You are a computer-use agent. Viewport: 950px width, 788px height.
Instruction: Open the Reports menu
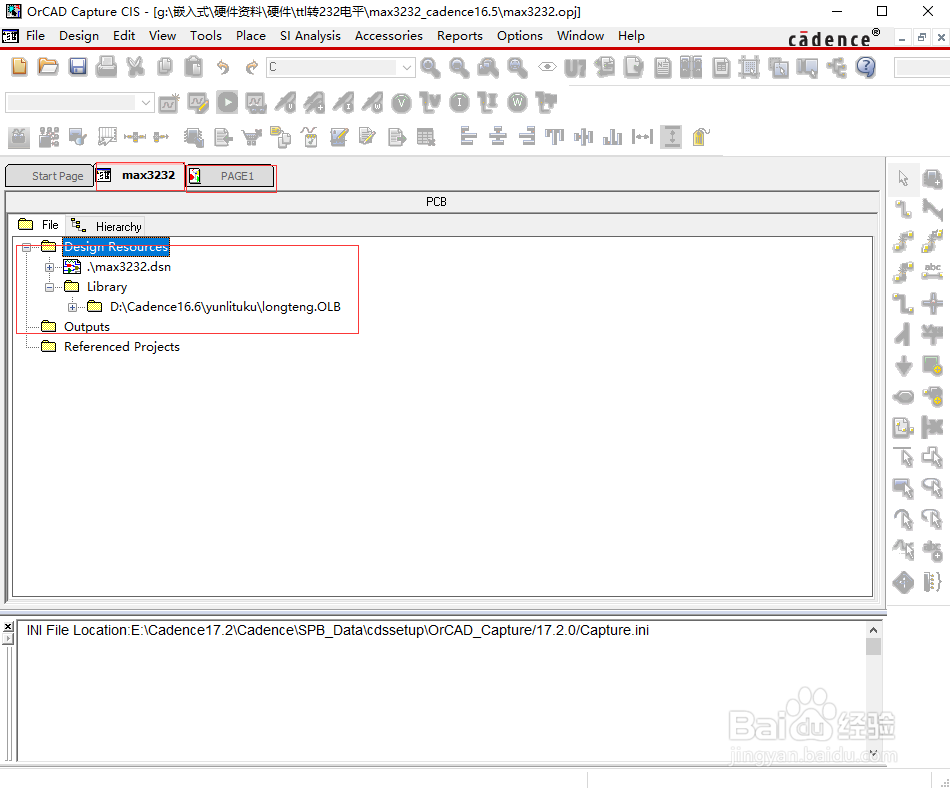(460, 36)
